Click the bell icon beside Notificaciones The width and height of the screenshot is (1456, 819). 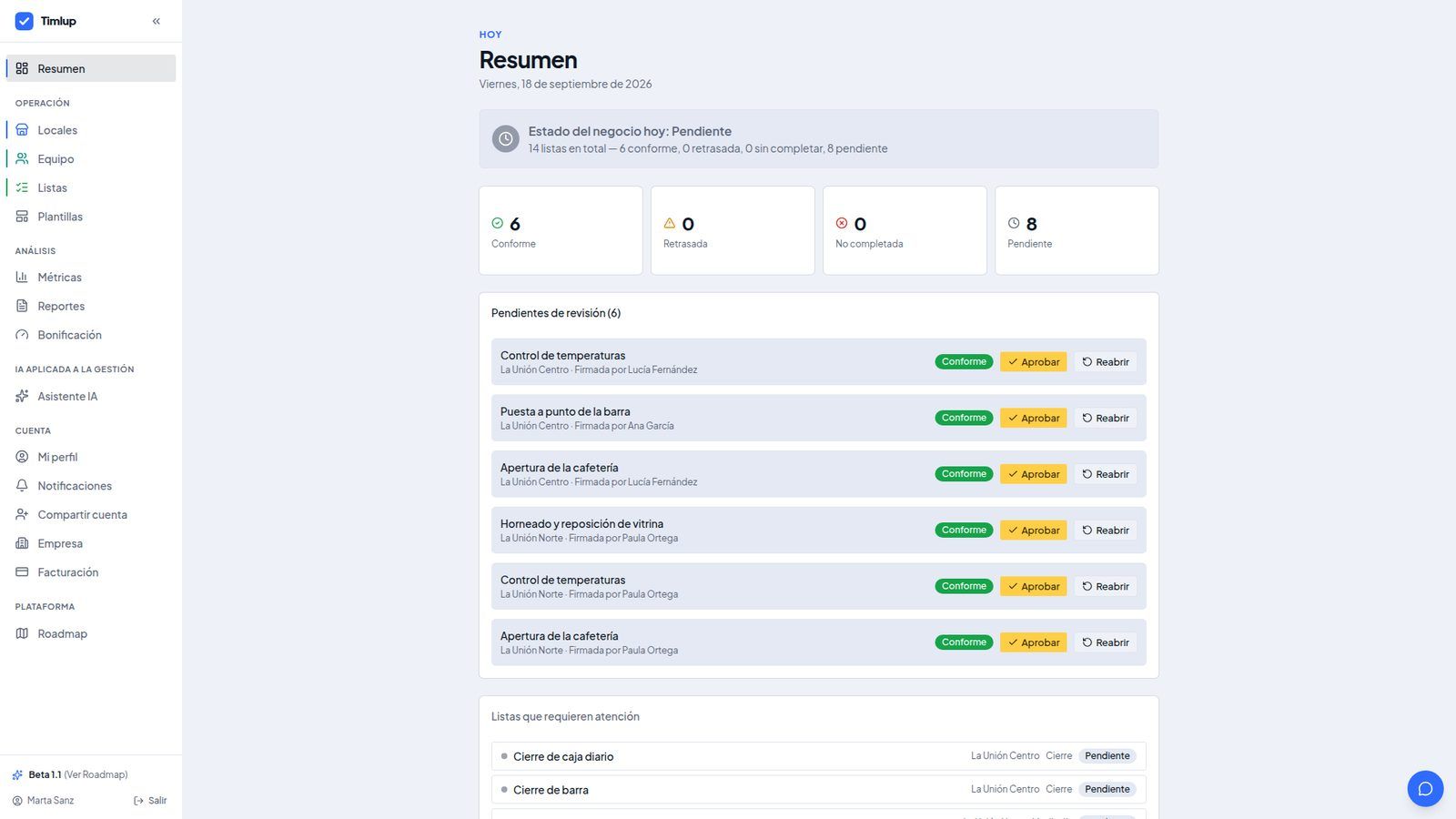[22, 486]
